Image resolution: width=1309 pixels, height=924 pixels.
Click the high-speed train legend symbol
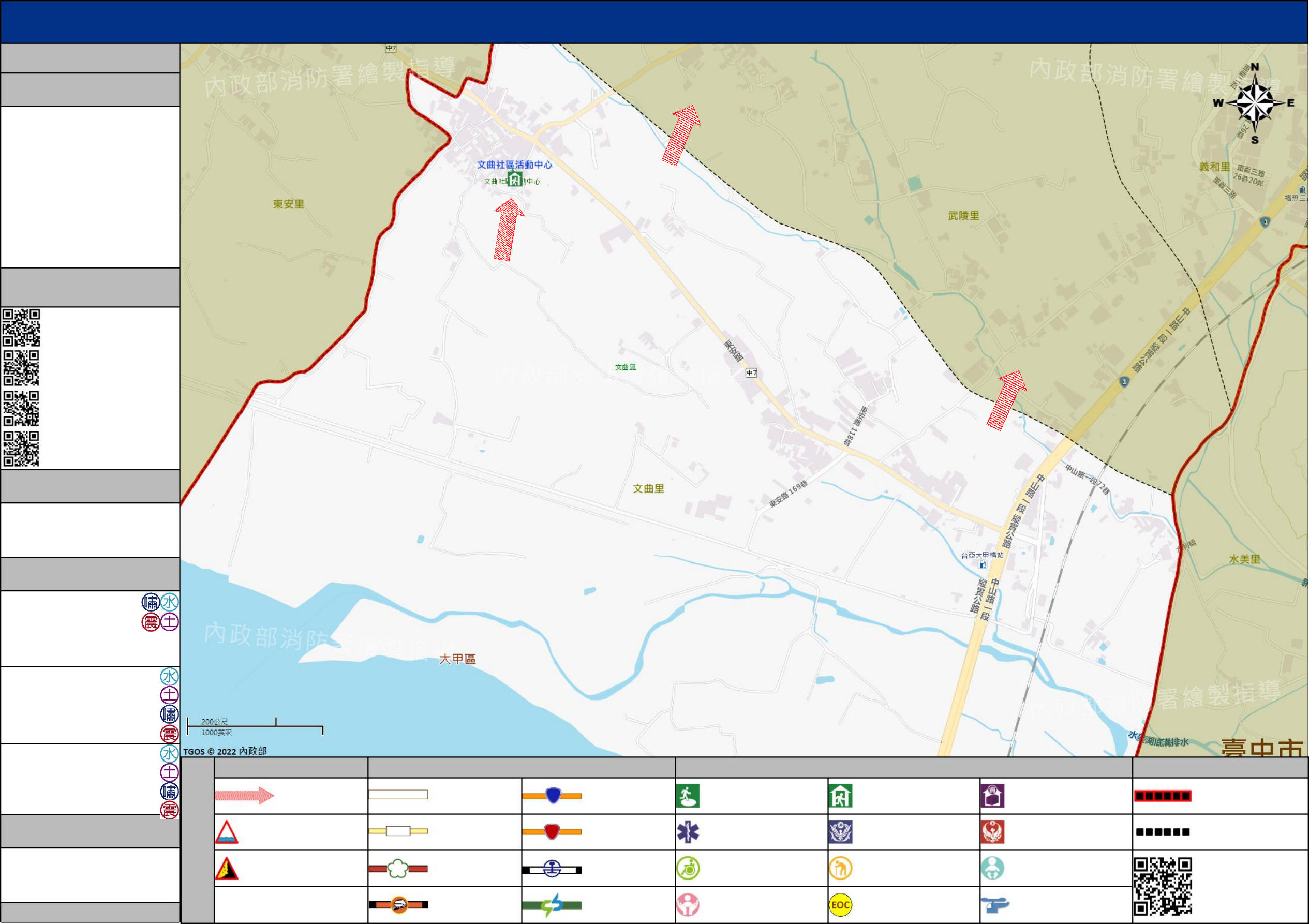point(398,905)
